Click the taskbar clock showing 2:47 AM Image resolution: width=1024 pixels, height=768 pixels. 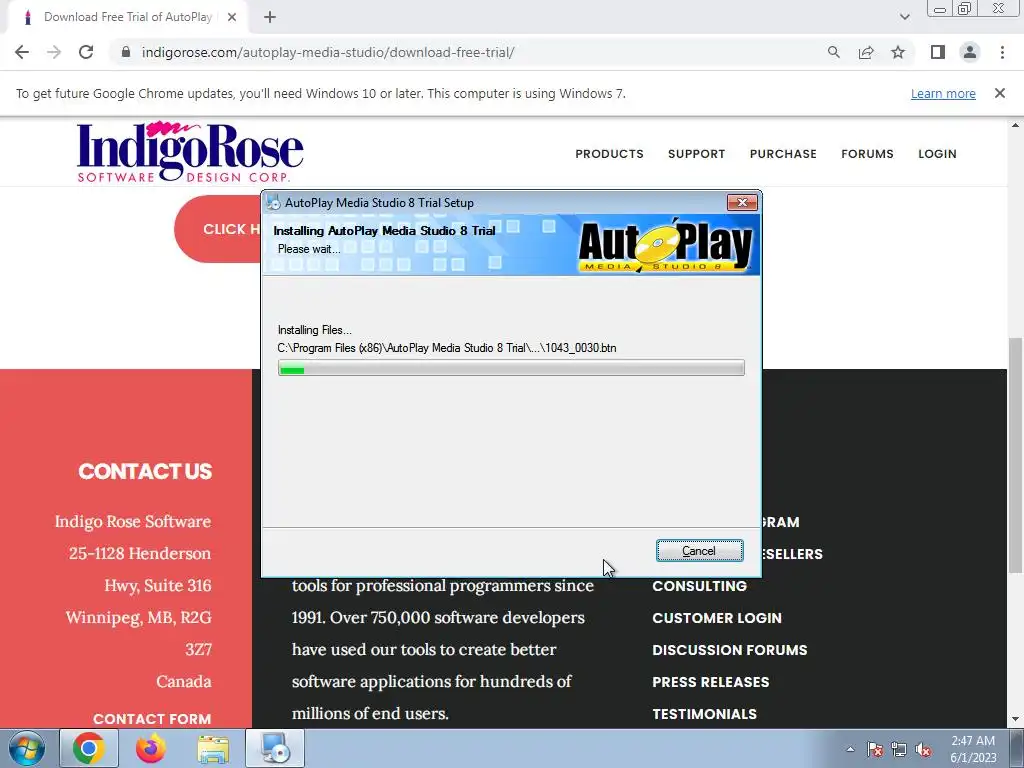973,749
